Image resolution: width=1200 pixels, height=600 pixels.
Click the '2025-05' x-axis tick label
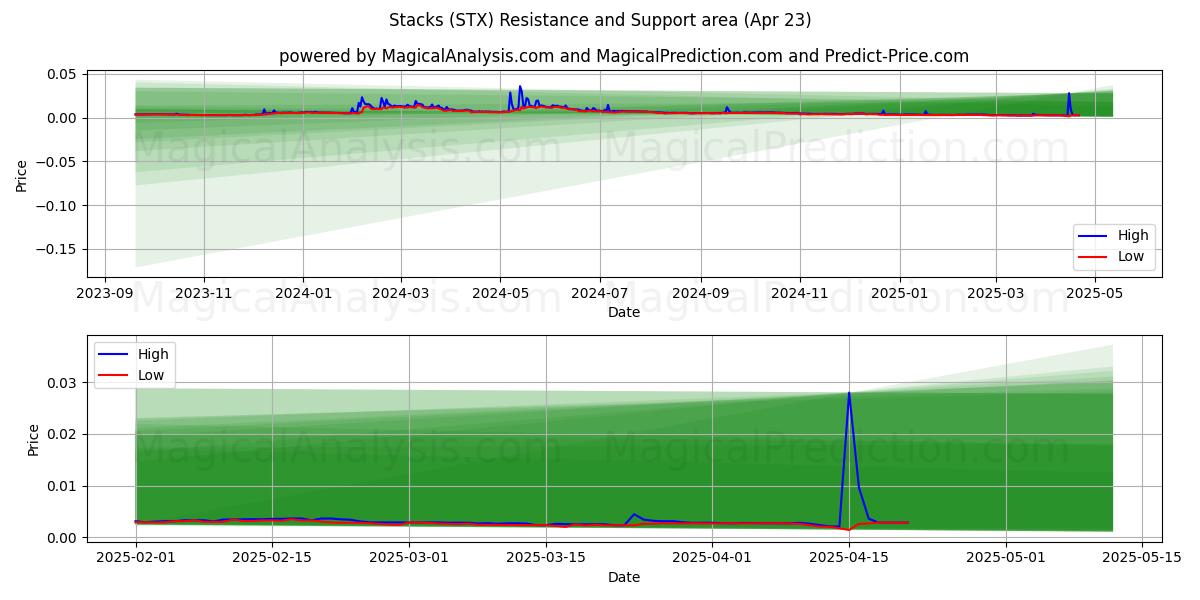coord(1096,294)
